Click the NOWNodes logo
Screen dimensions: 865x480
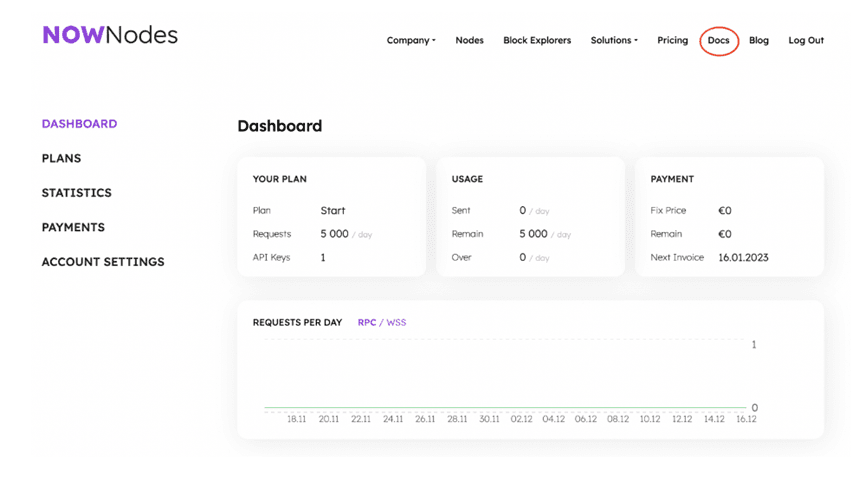pos(110,35)
